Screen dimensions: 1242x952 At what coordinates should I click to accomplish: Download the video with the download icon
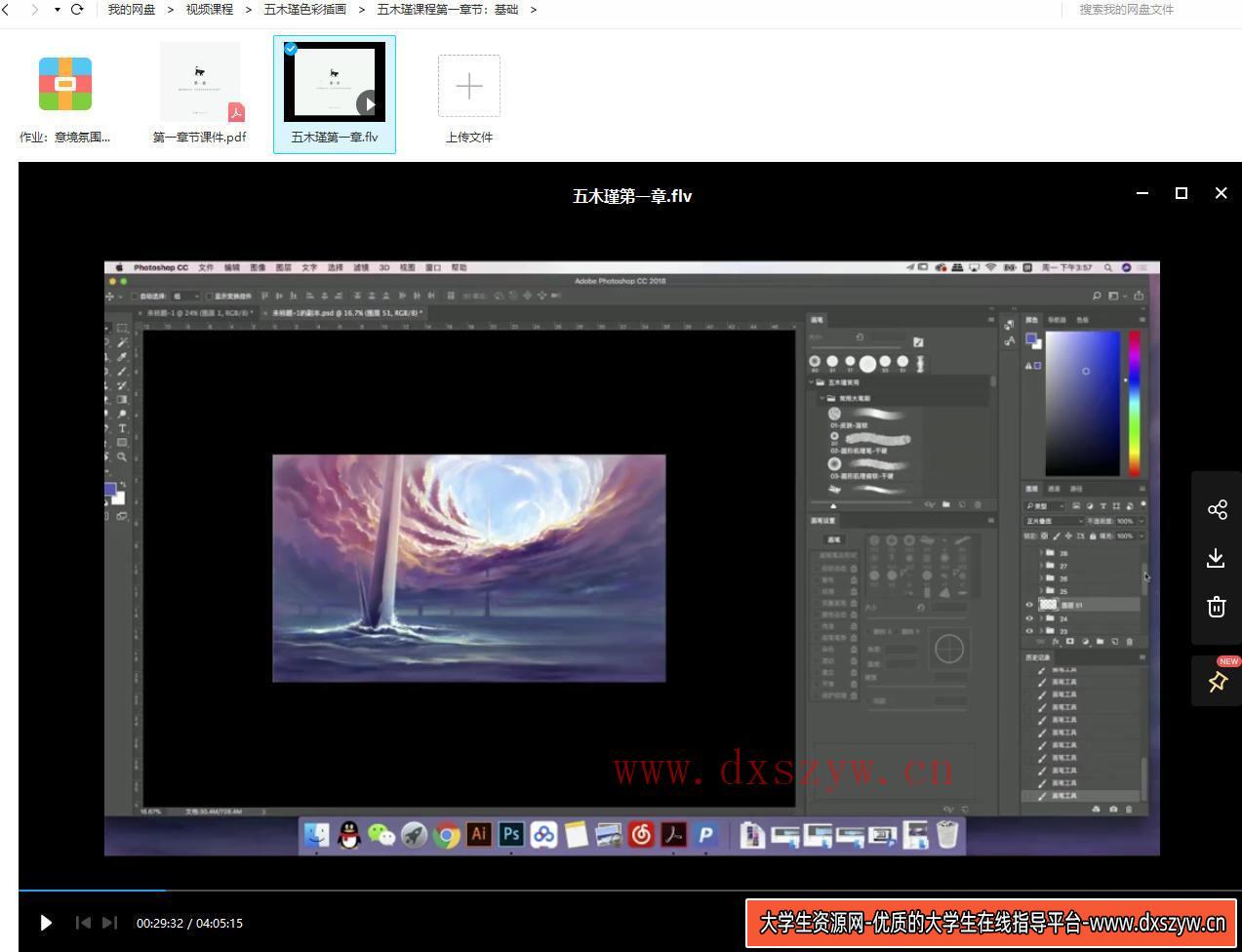[1217, 558]
